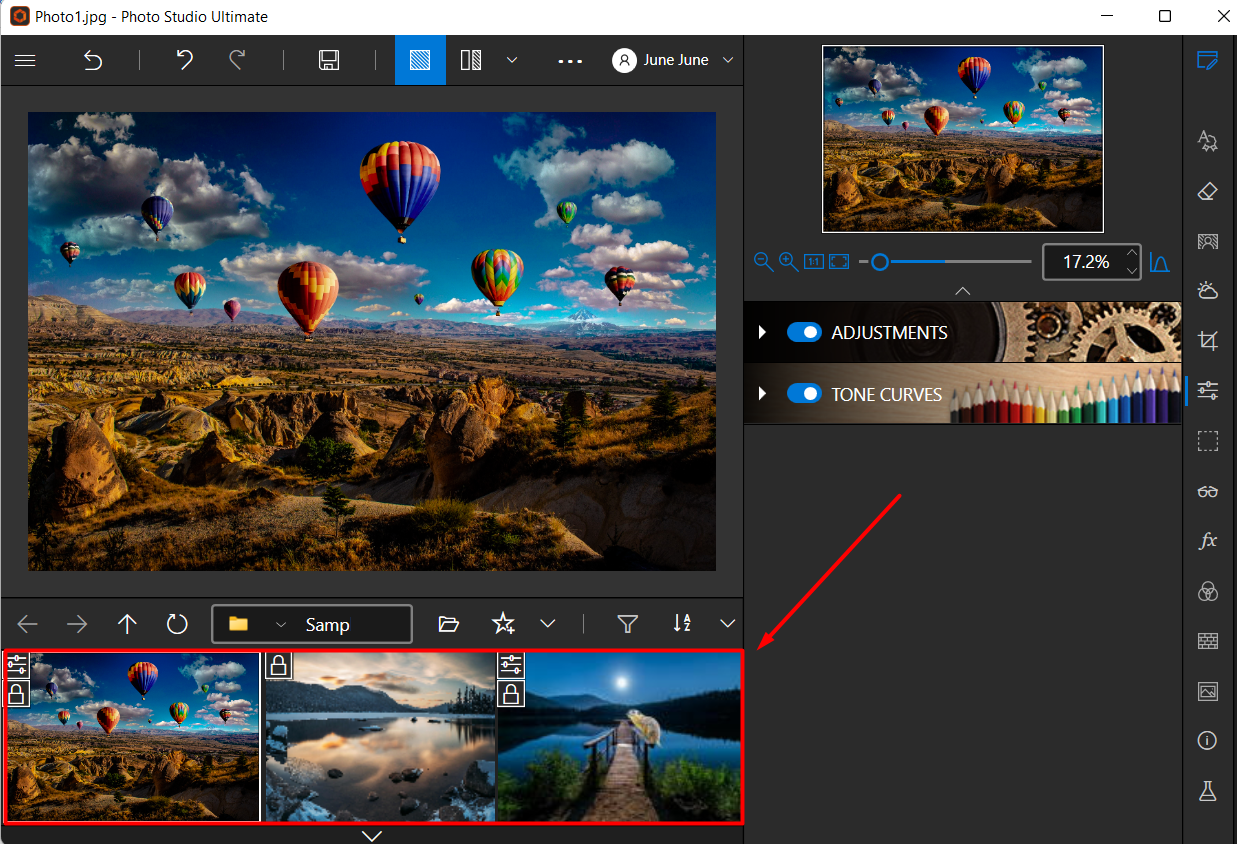Decrease zoom with the stepper down arrow

pos(1132,271)
